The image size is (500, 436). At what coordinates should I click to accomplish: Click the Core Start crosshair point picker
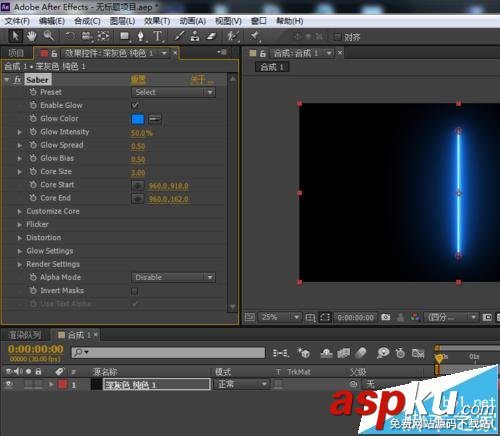(138, 185)
